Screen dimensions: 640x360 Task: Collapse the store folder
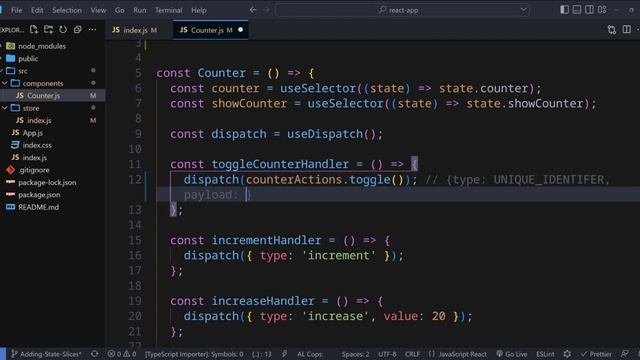(31, 108)
